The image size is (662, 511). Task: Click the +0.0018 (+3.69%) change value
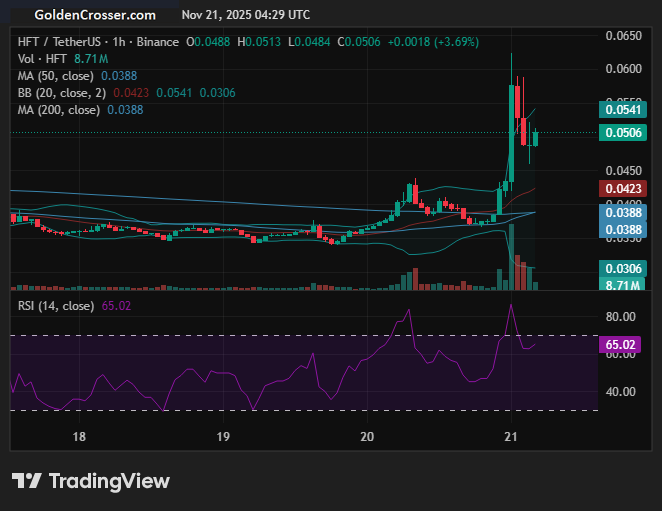(x=433, y=42)
